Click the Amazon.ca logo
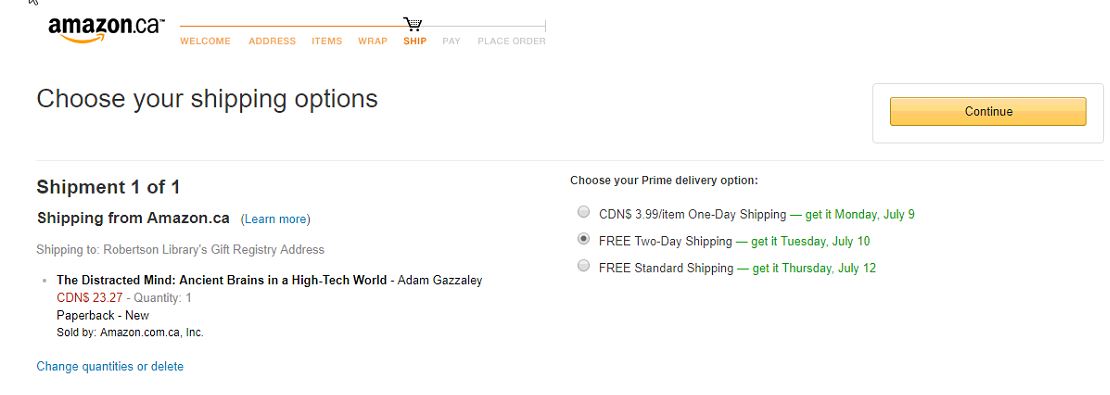The image size is (1110, 395). [106, 29]
